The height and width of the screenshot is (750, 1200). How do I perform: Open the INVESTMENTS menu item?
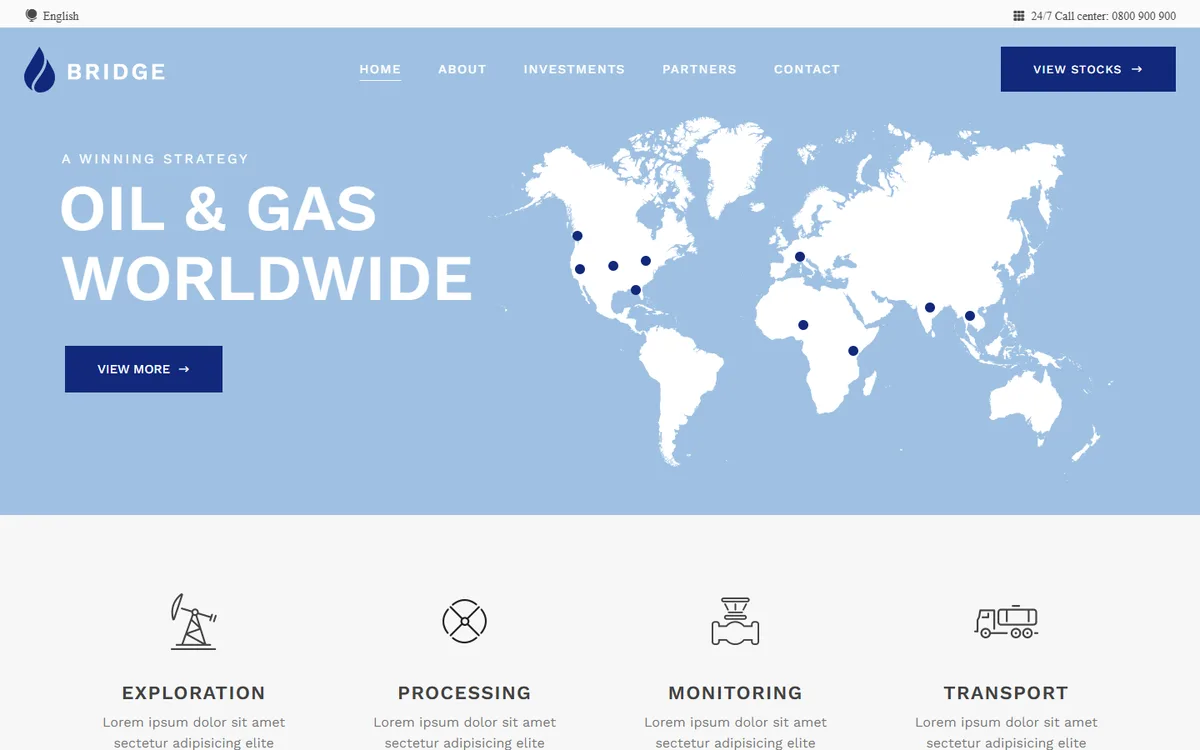click(574, 70)
